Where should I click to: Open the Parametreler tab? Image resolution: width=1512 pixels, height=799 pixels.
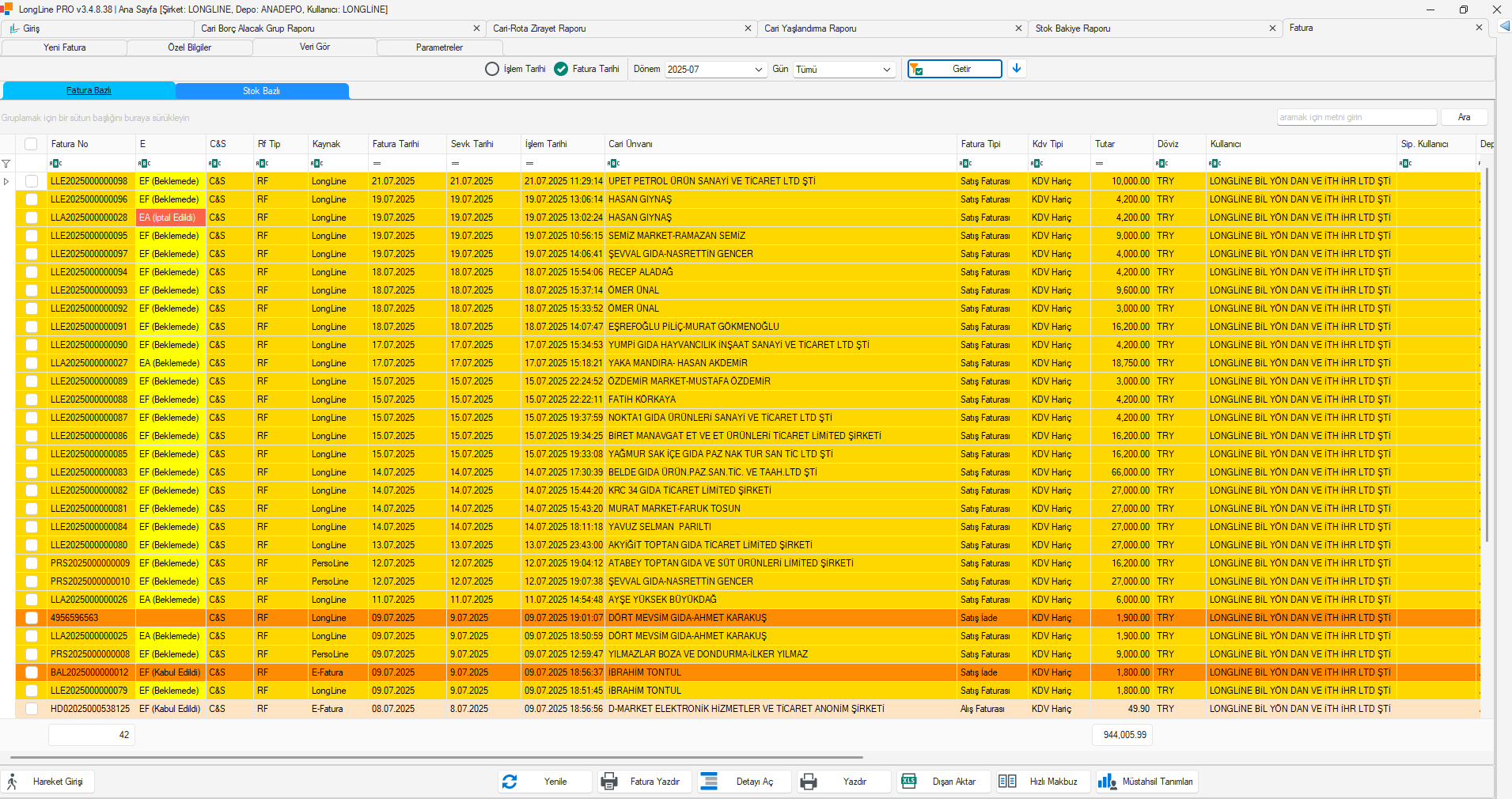pos(439,47)
